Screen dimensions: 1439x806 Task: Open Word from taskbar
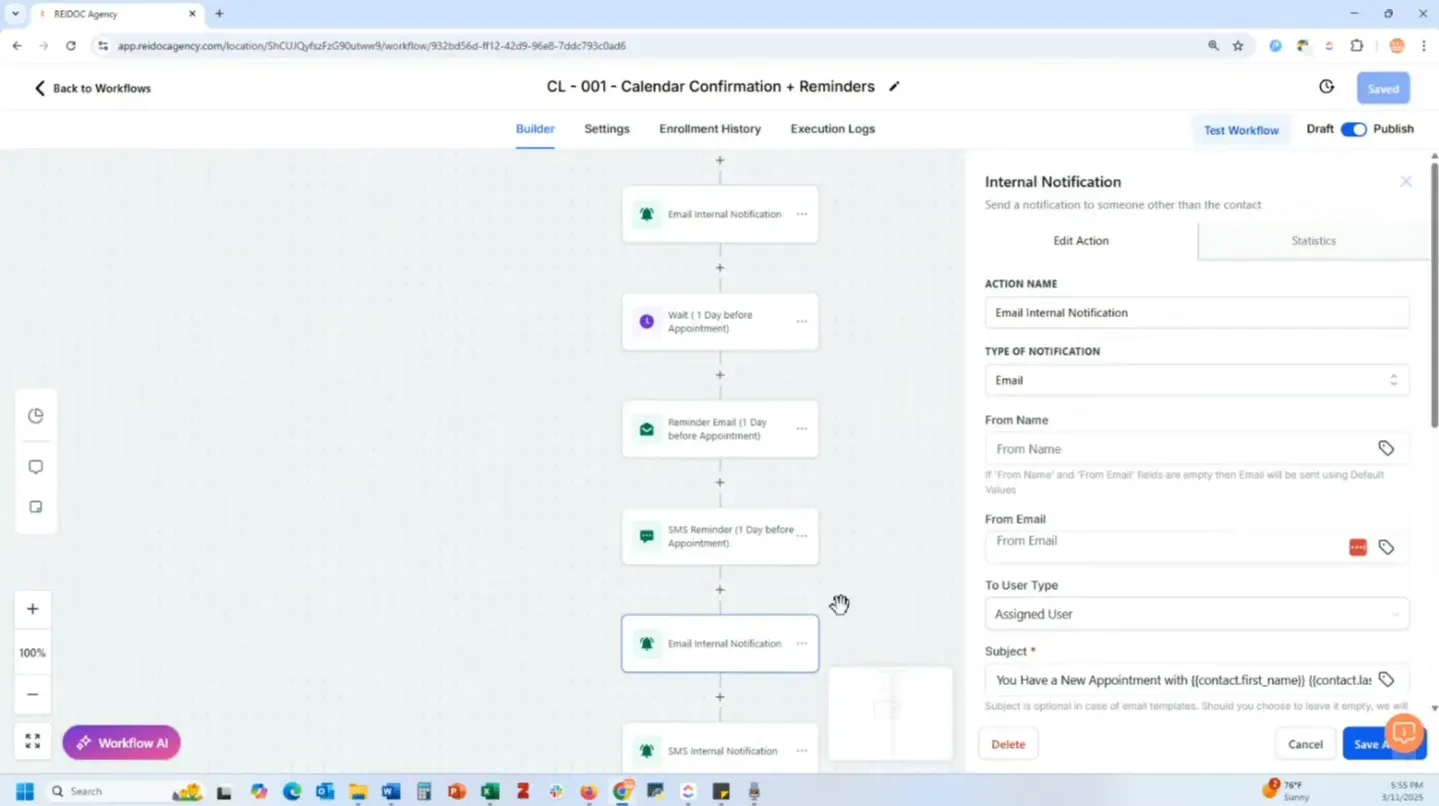tap(390, 791)
